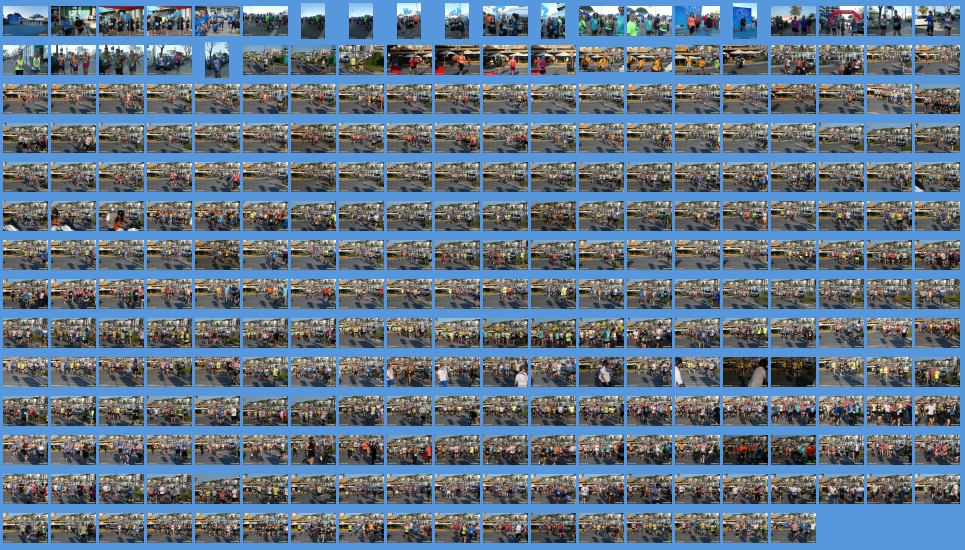Viewport: 965px width, 550px height.
Task: Select the last thumbnail in the top row
Action: point(937,21)
